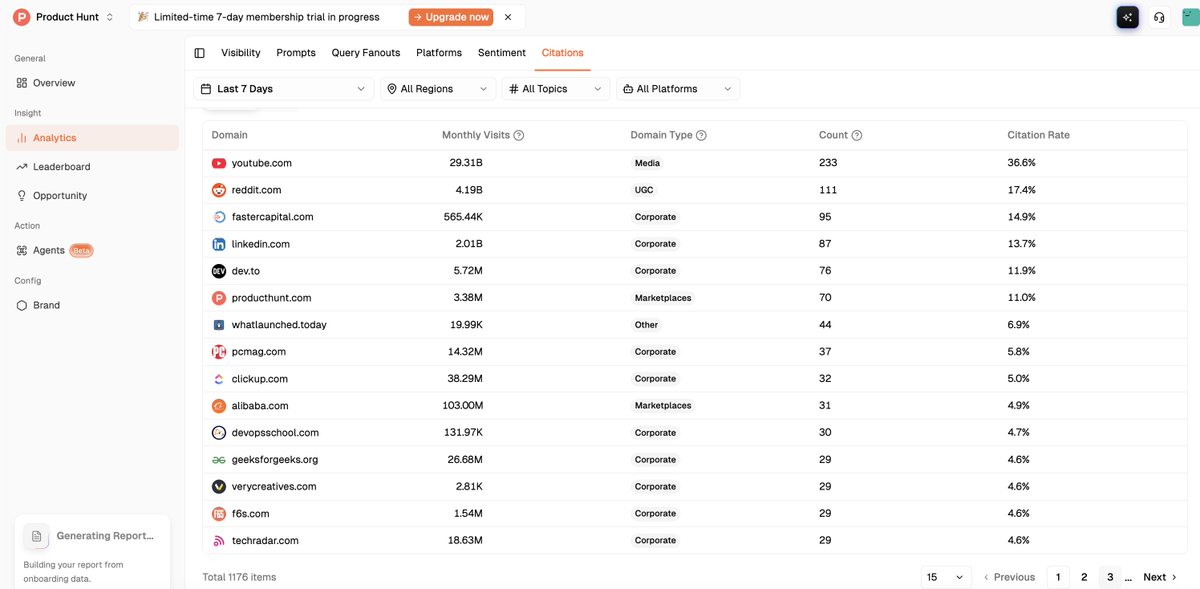Go to Overview in the sidebar

[x=92, y=83]
